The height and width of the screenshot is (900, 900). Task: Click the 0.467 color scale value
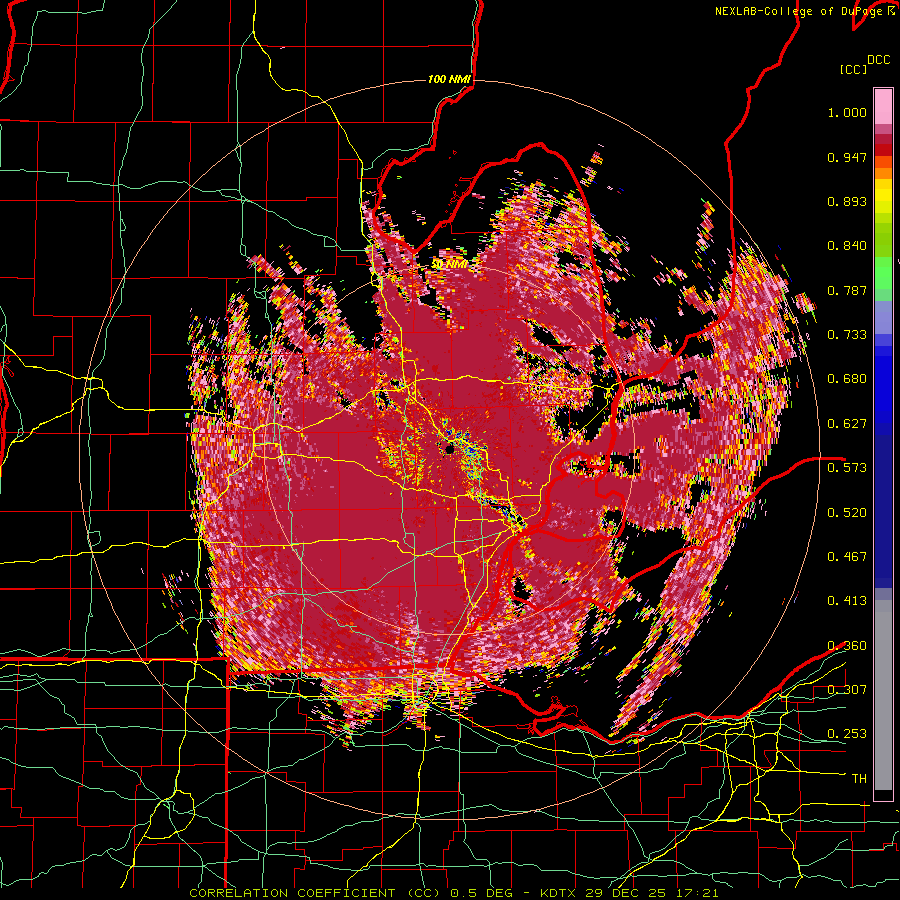click(x=847, y=556)
